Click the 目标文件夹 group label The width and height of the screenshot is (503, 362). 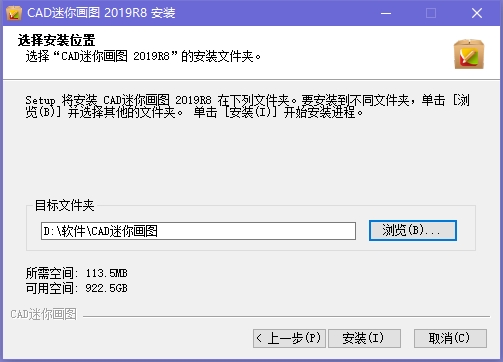coord(65,205)
